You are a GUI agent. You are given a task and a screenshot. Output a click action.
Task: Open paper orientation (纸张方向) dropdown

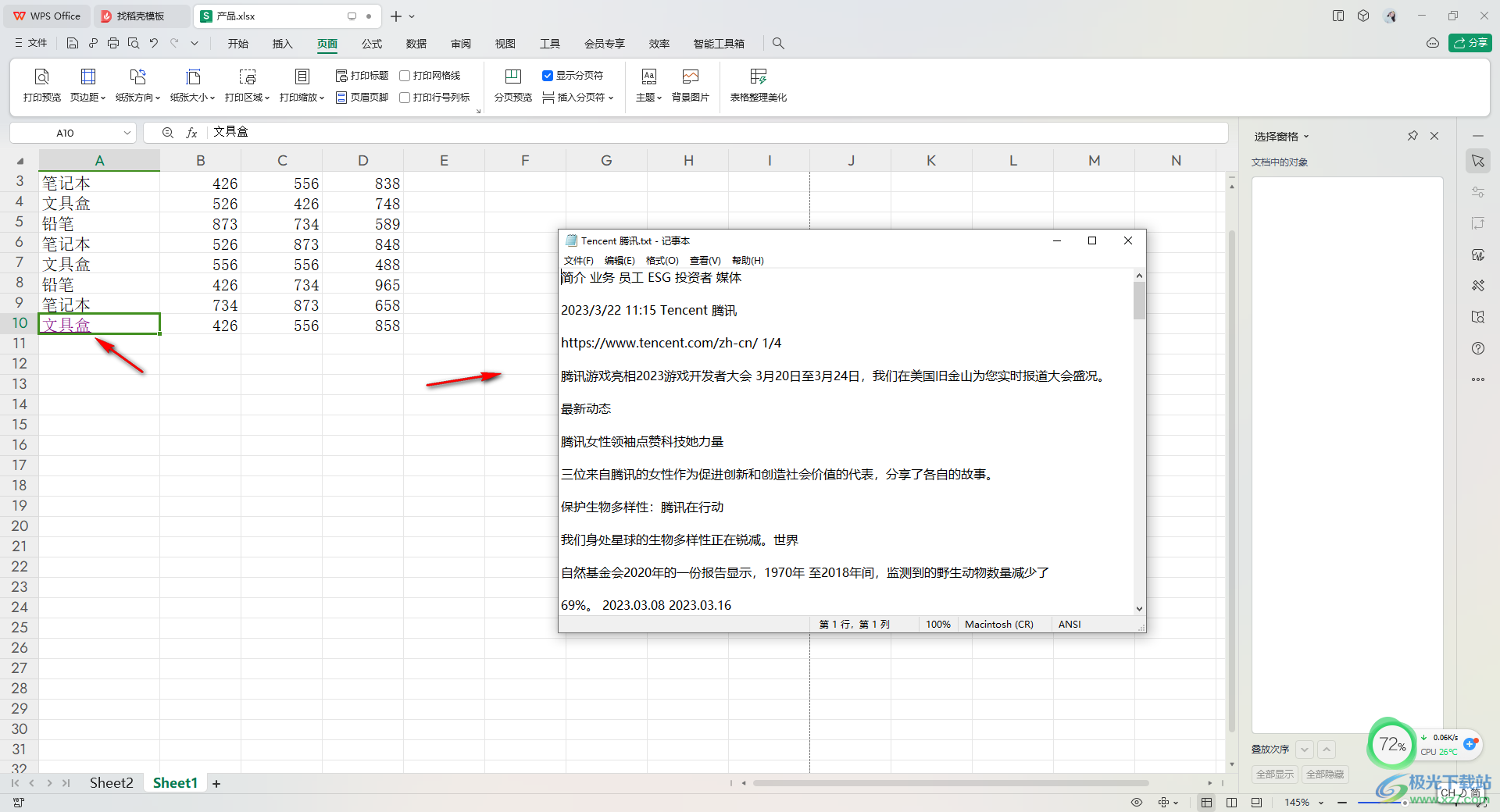137,85
